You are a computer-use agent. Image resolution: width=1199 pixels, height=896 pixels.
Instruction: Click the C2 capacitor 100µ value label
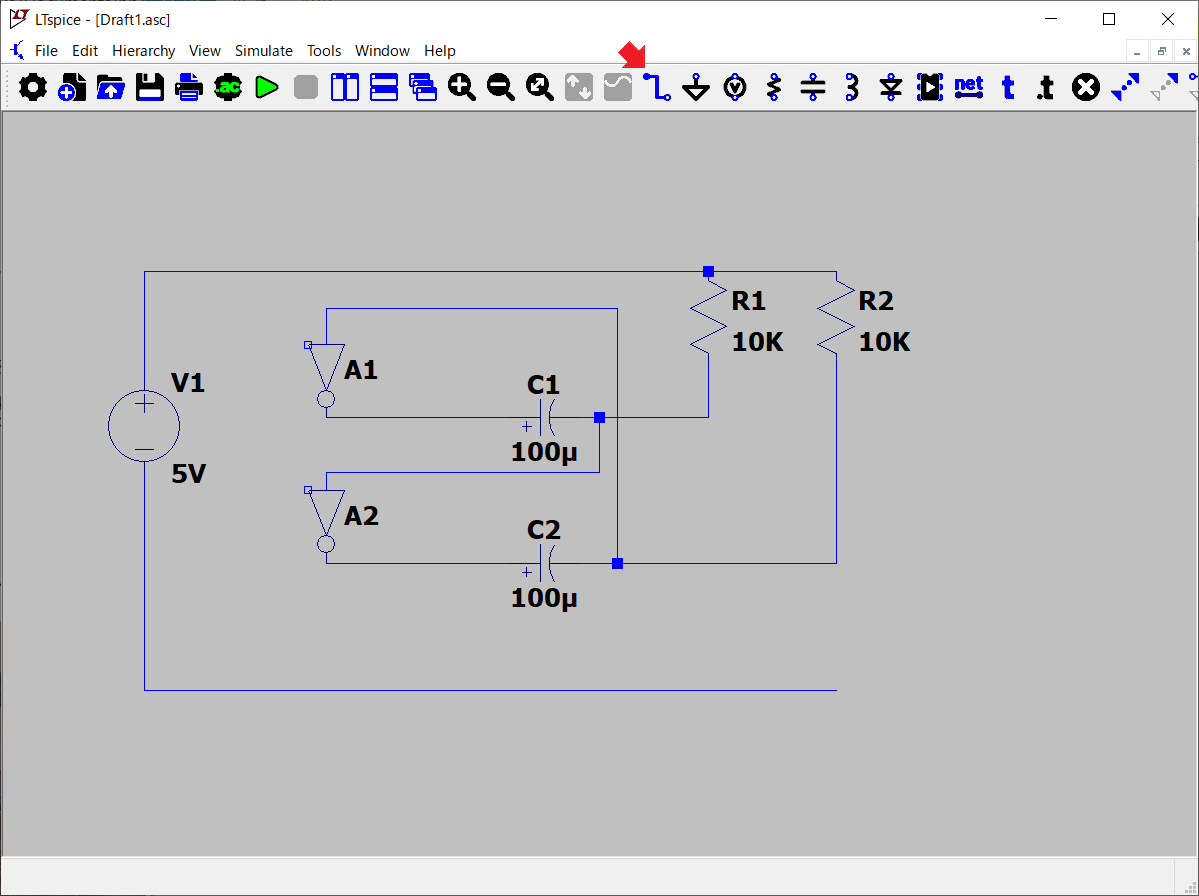pyautogui.click(x=544, y=599)
